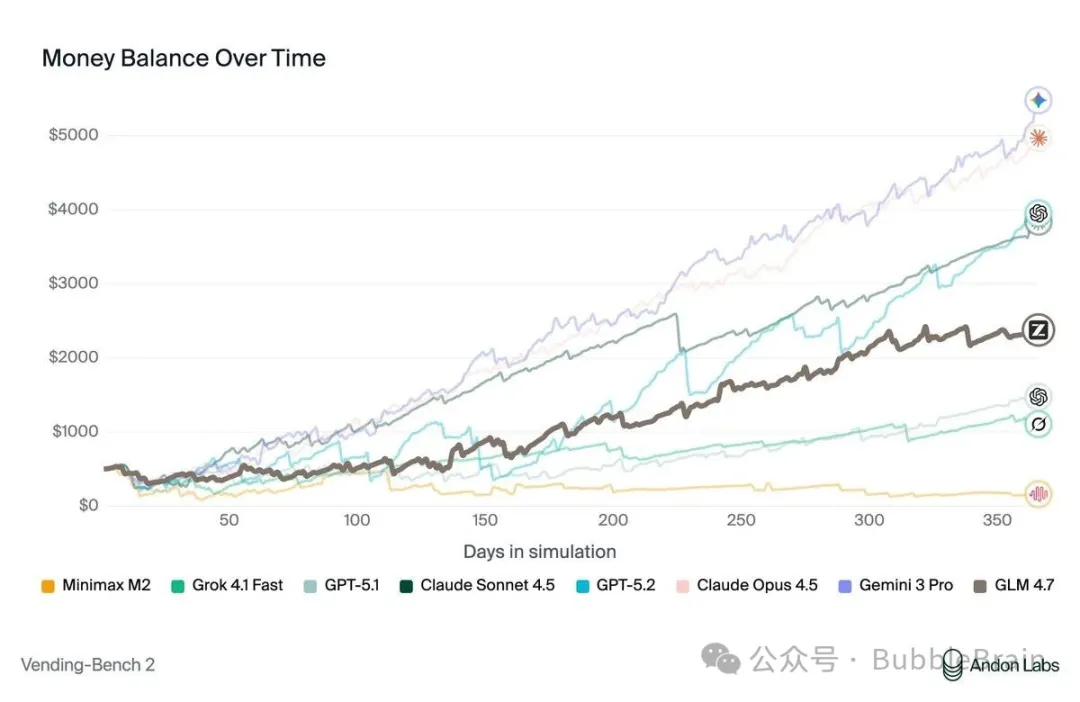Click the GPT-5.2 legend color swatch

[584, 585]
